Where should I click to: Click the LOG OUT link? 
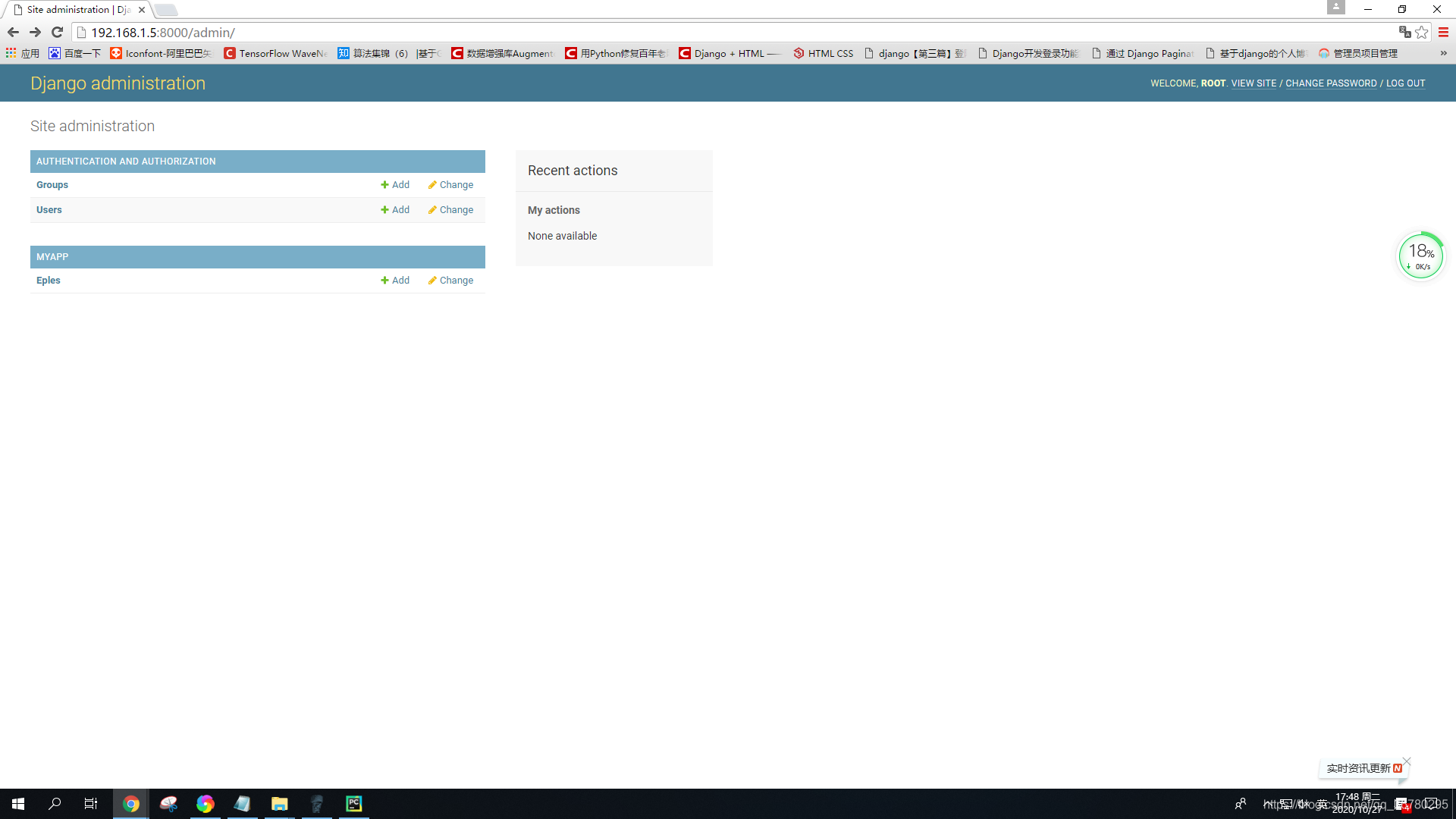tap(1405, 82)
